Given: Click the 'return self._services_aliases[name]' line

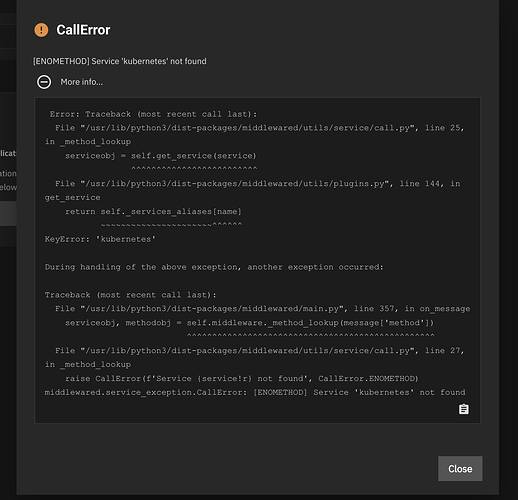Looking at the screenshot, I should (x=153, y=212).
